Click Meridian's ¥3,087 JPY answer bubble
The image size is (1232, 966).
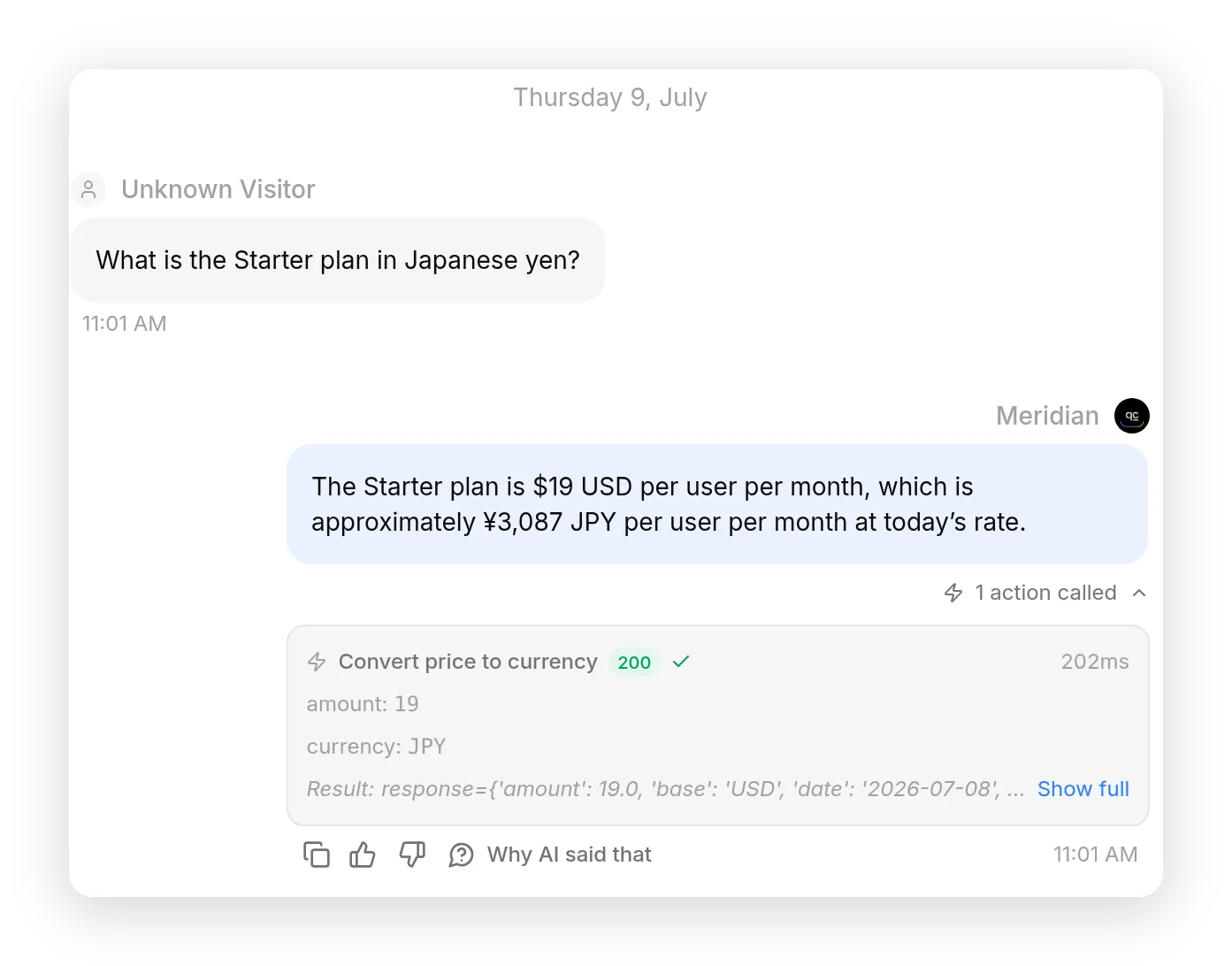717,504
